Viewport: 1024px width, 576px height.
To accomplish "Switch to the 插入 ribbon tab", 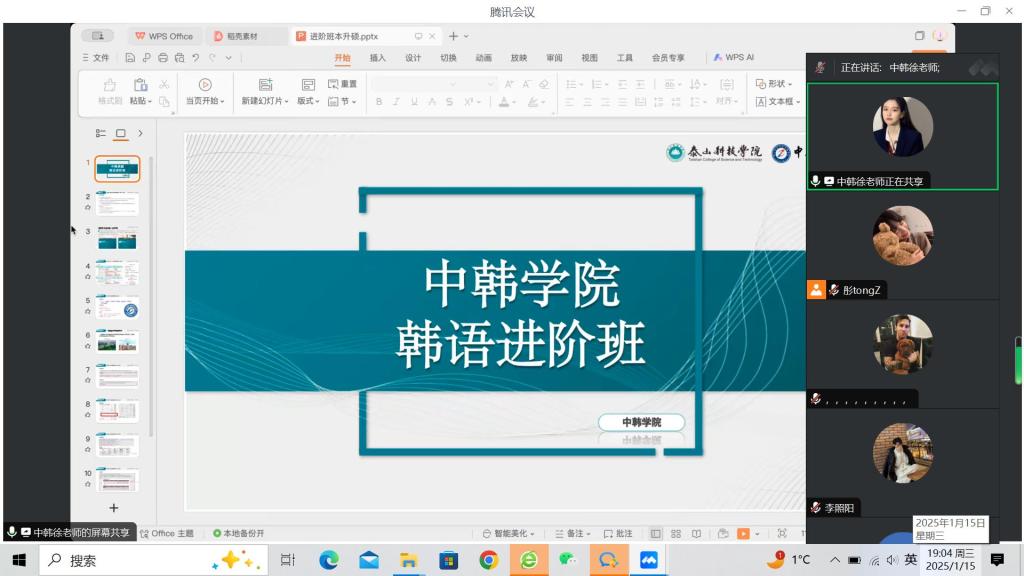I will (377, 57).
